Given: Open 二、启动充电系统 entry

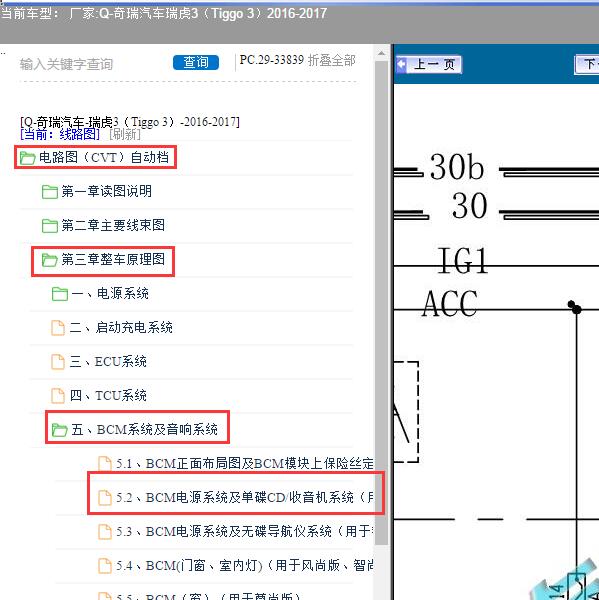Looking at the screenshot, I should 121,328.
